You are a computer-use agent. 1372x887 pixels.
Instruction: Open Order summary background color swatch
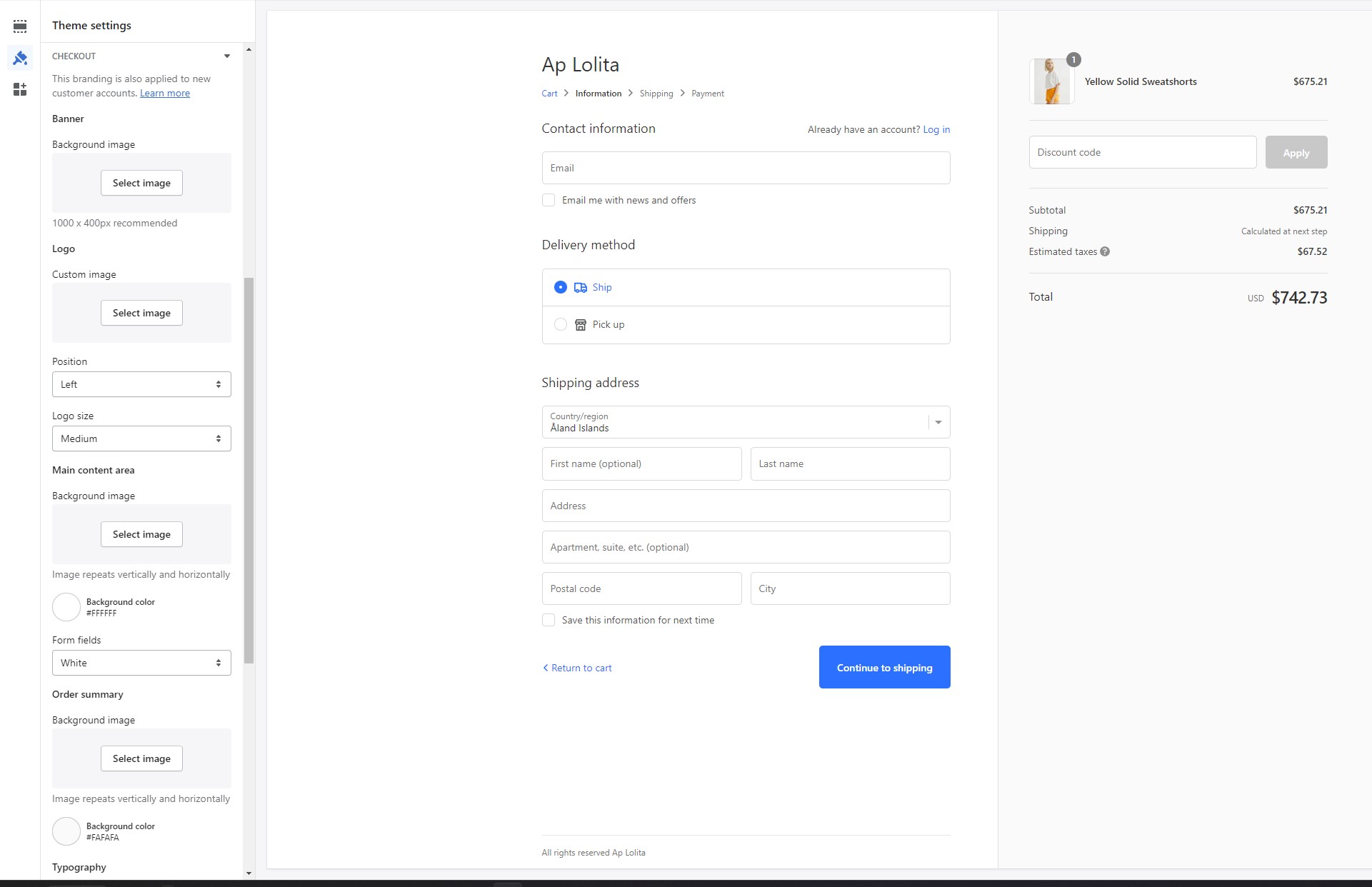click(66, 831)
